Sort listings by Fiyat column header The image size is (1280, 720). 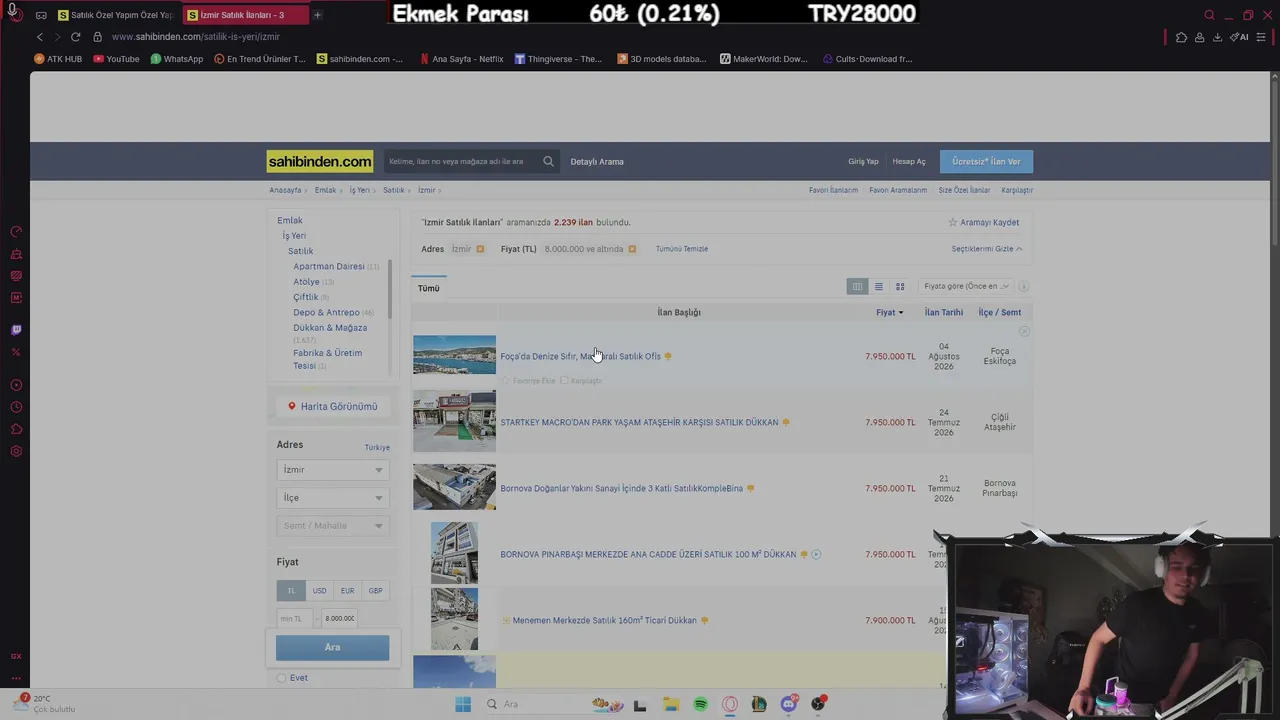889,313
